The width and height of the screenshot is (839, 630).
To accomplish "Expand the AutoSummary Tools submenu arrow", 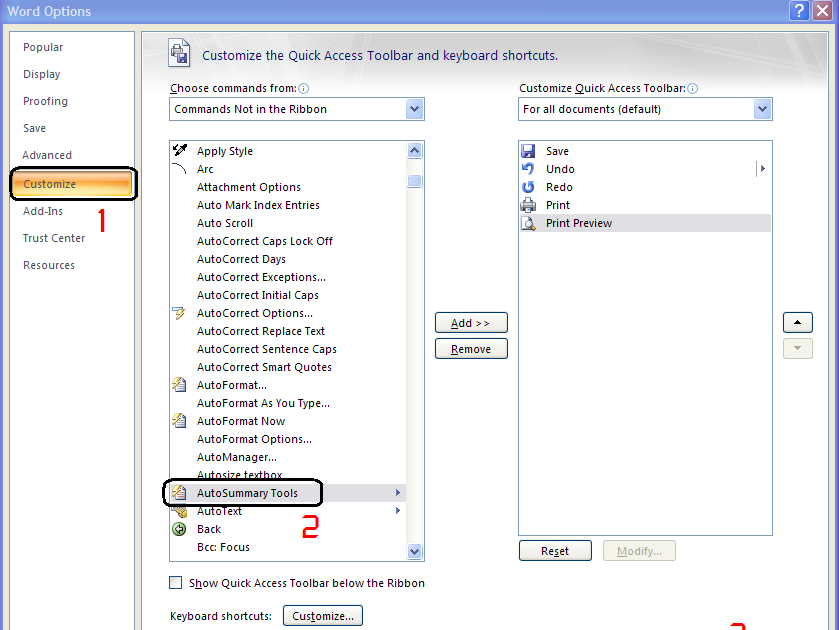I will pos(398,492).
